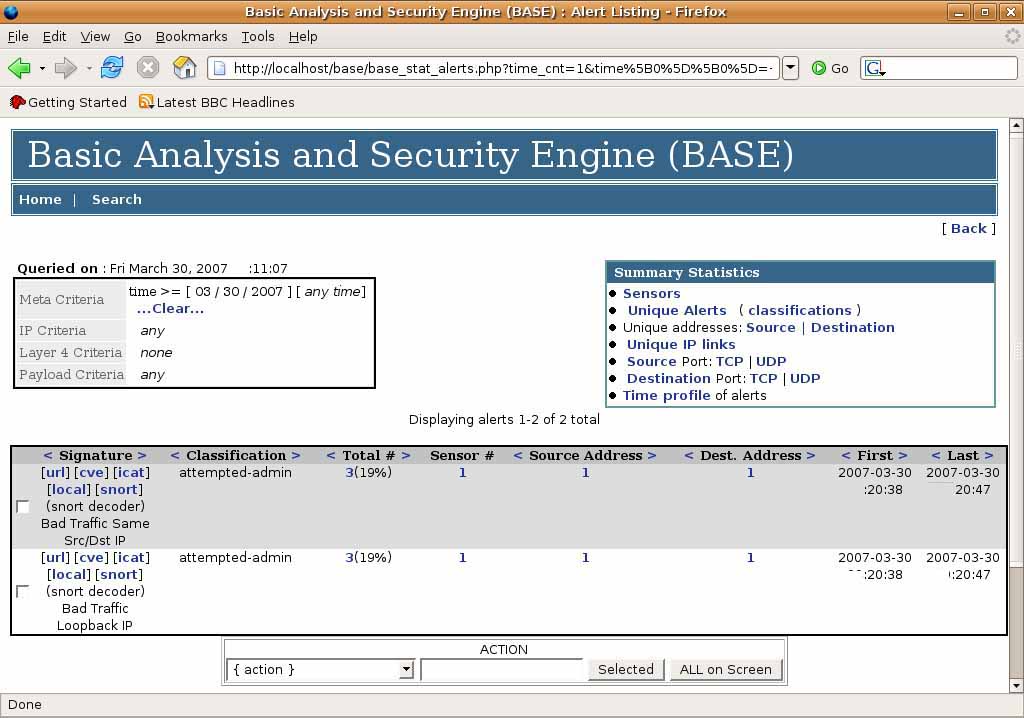This screenshot has width=1024, height=718.
Task: Click the action text input field
Action: pyautogui.click(x=502, y=669)
